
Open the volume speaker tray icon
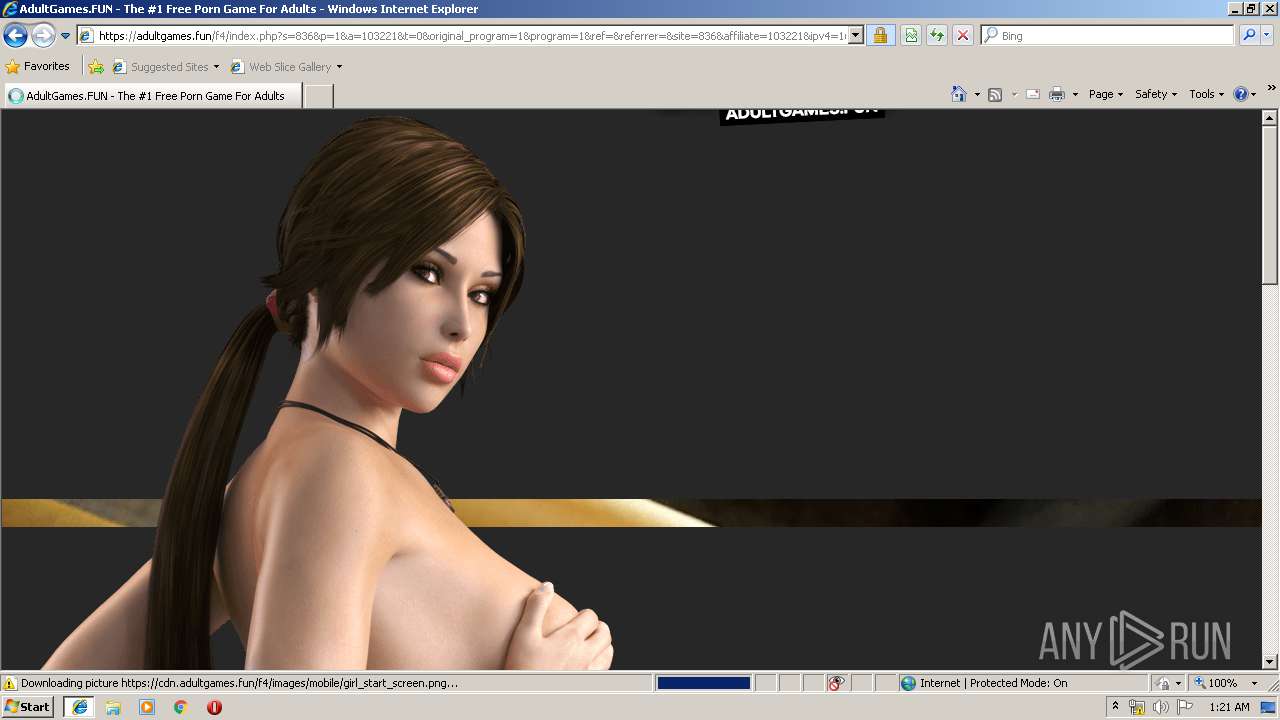[x=1160, y=707]
